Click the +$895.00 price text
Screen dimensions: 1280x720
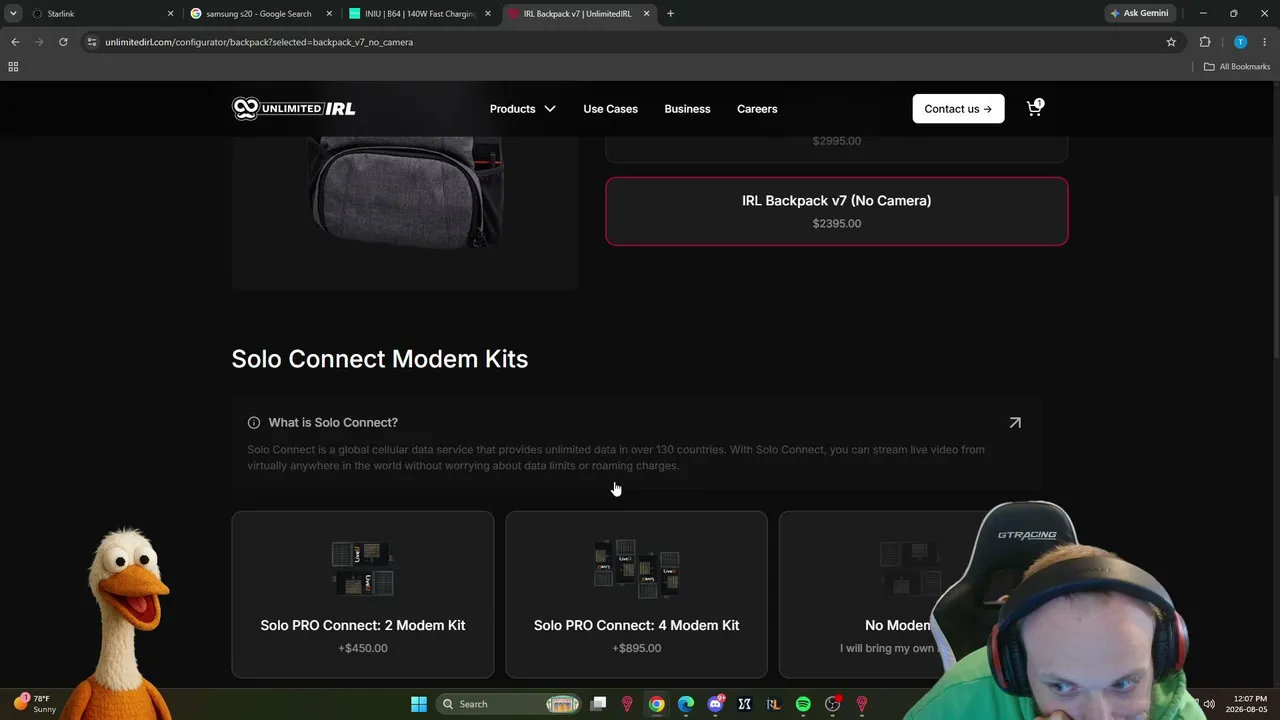tap(636, 648)
